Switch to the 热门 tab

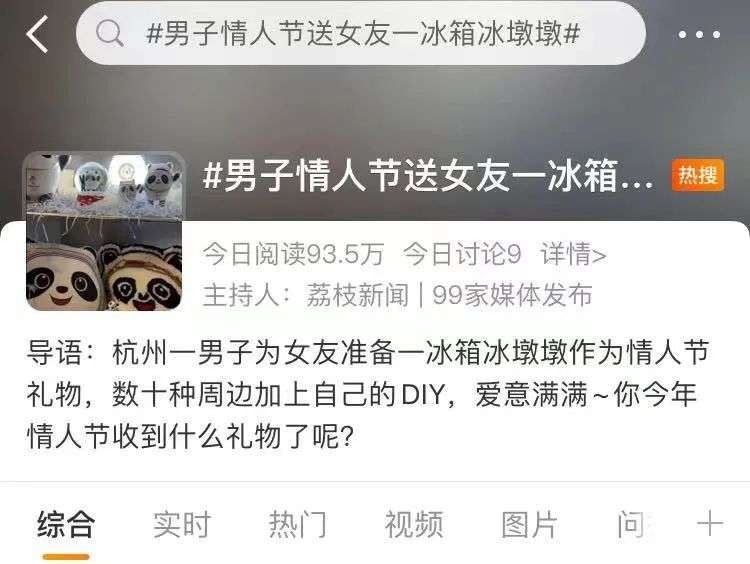pos(298,524)
